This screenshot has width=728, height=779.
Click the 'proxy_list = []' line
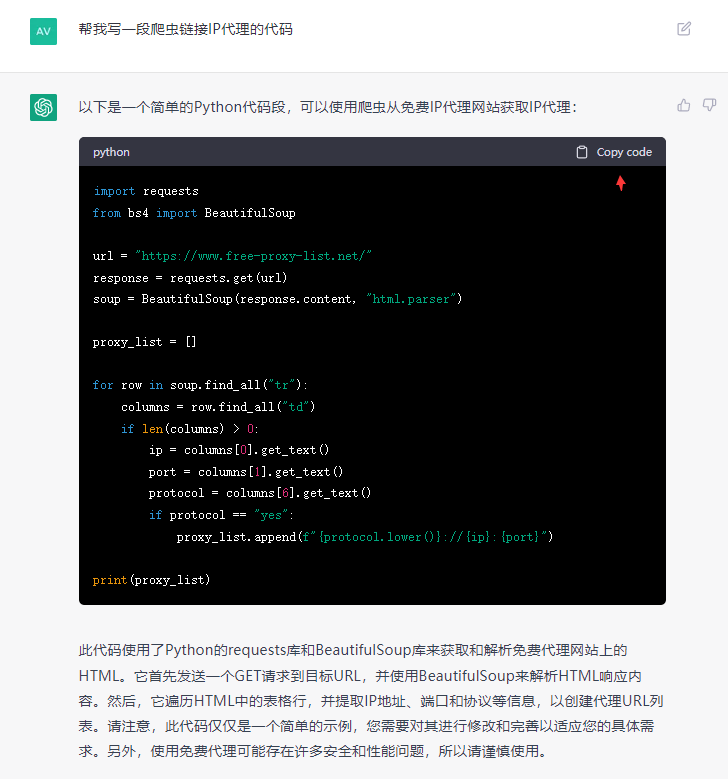[145, 342]
